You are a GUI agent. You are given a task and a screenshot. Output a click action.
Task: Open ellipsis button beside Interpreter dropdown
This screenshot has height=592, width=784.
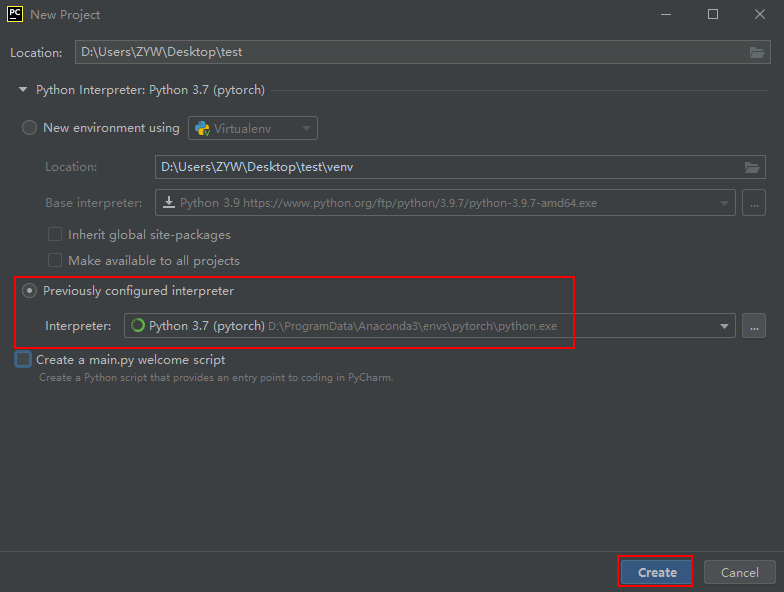point(754,326)
